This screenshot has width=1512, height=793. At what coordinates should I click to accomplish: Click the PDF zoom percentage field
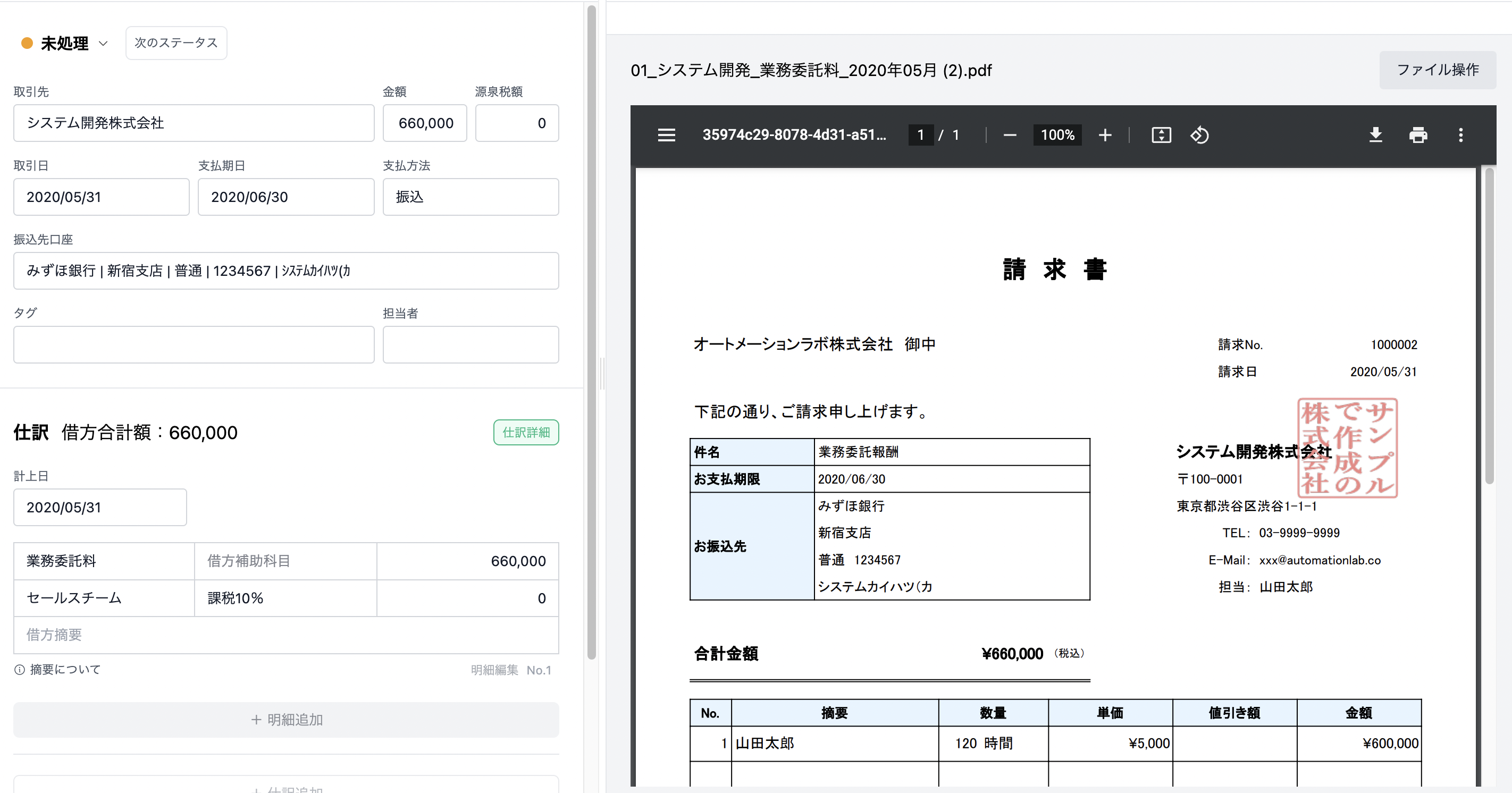click(1057, 135)
